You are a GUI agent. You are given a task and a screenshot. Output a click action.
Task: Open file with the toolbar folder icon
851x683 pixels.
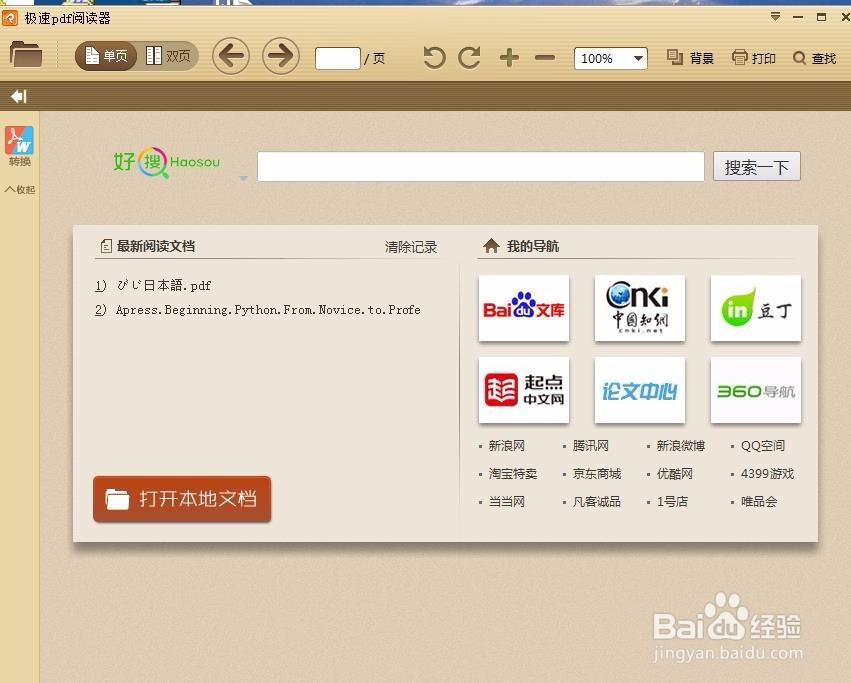pos(26,54)
